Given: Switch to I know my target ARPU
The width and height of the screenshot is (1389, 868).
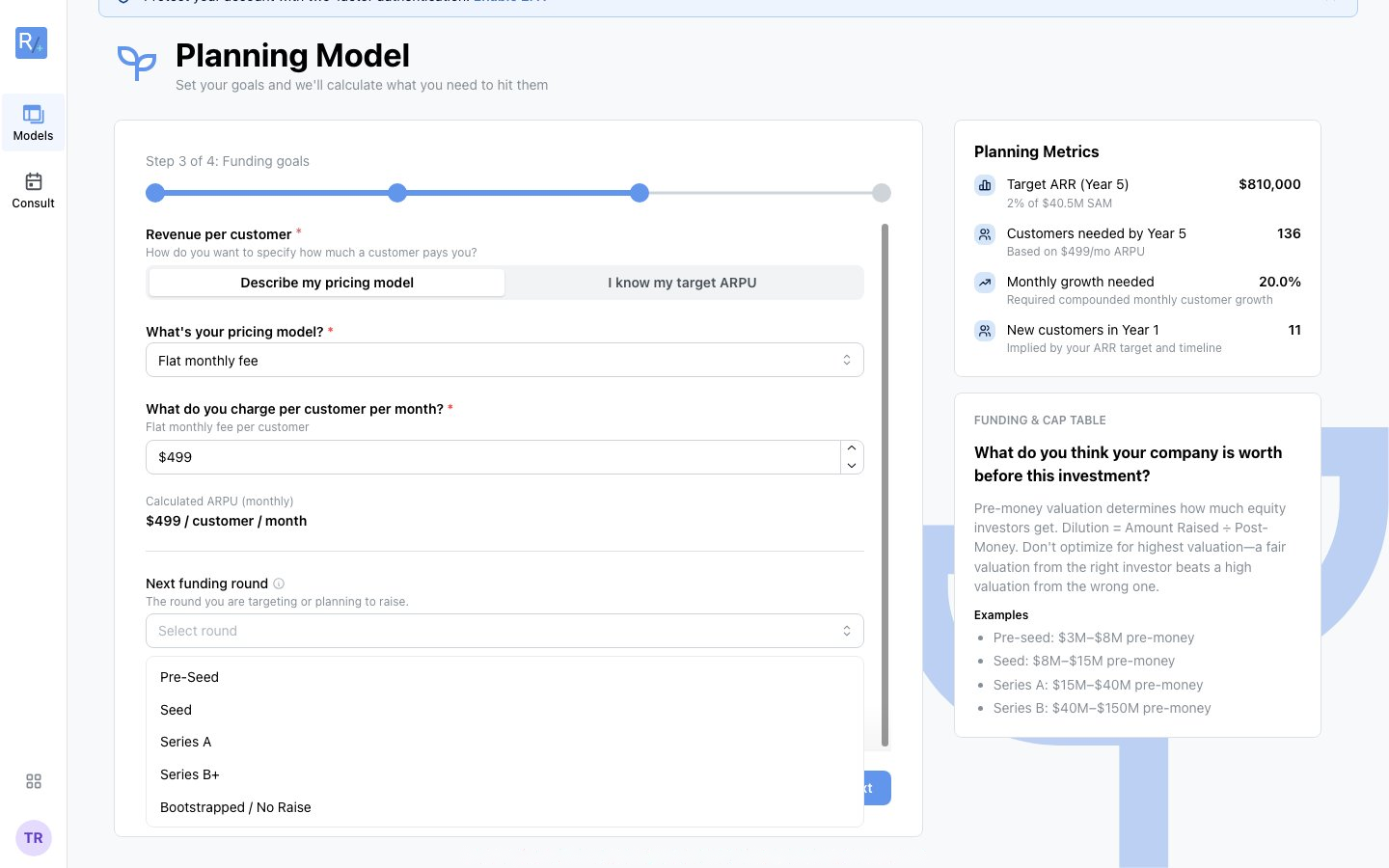Looking at the screenshot, I should pyautogui.click(x=682, y=283).
